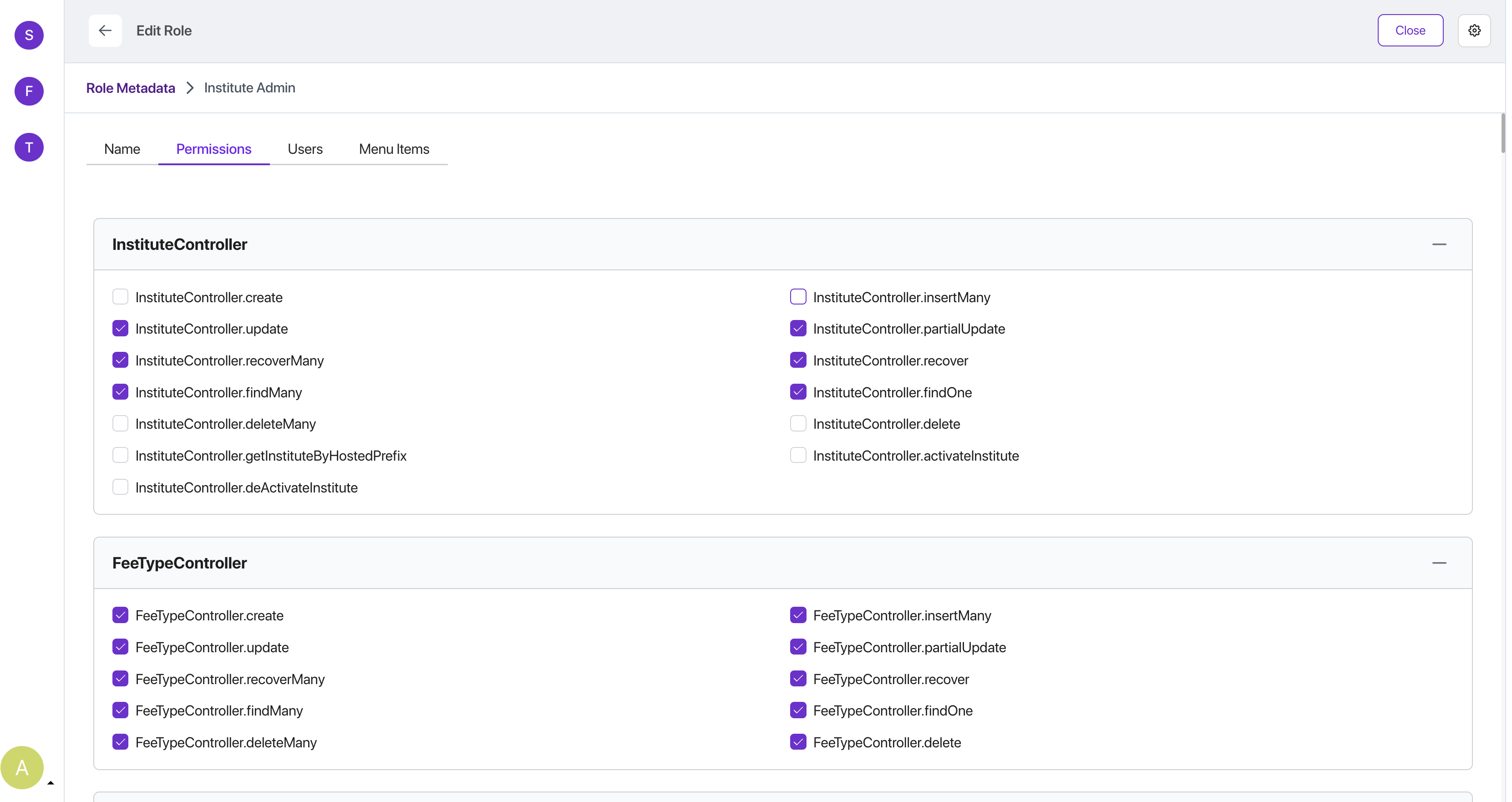Screen dimensions: 1512x802
Task: Click the Close button
Action: [1410, 30]
